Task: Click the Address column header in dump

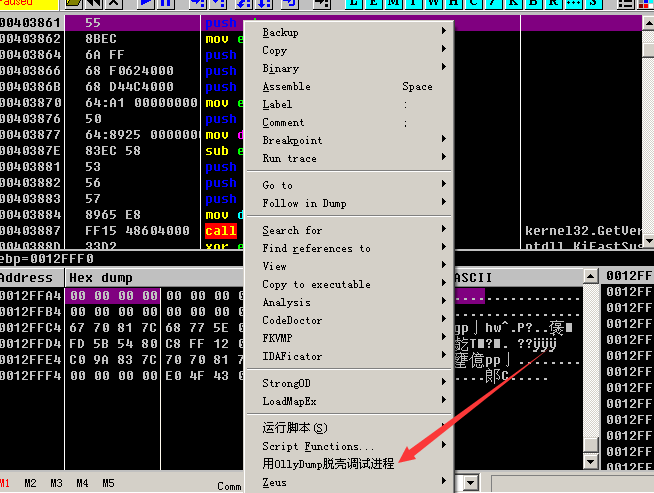Action: coord(32,277)
